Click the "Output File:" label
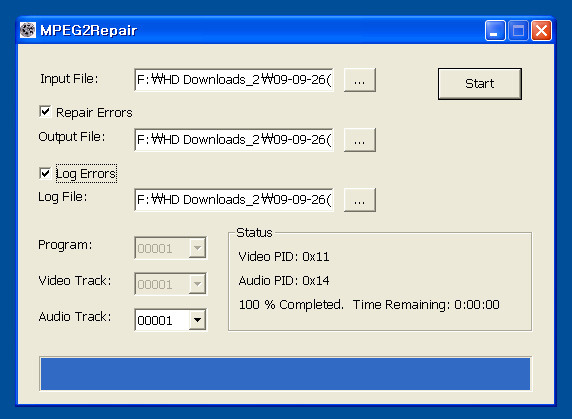The image size is (572, 419). pyautogui.click(x=72, y=137)
